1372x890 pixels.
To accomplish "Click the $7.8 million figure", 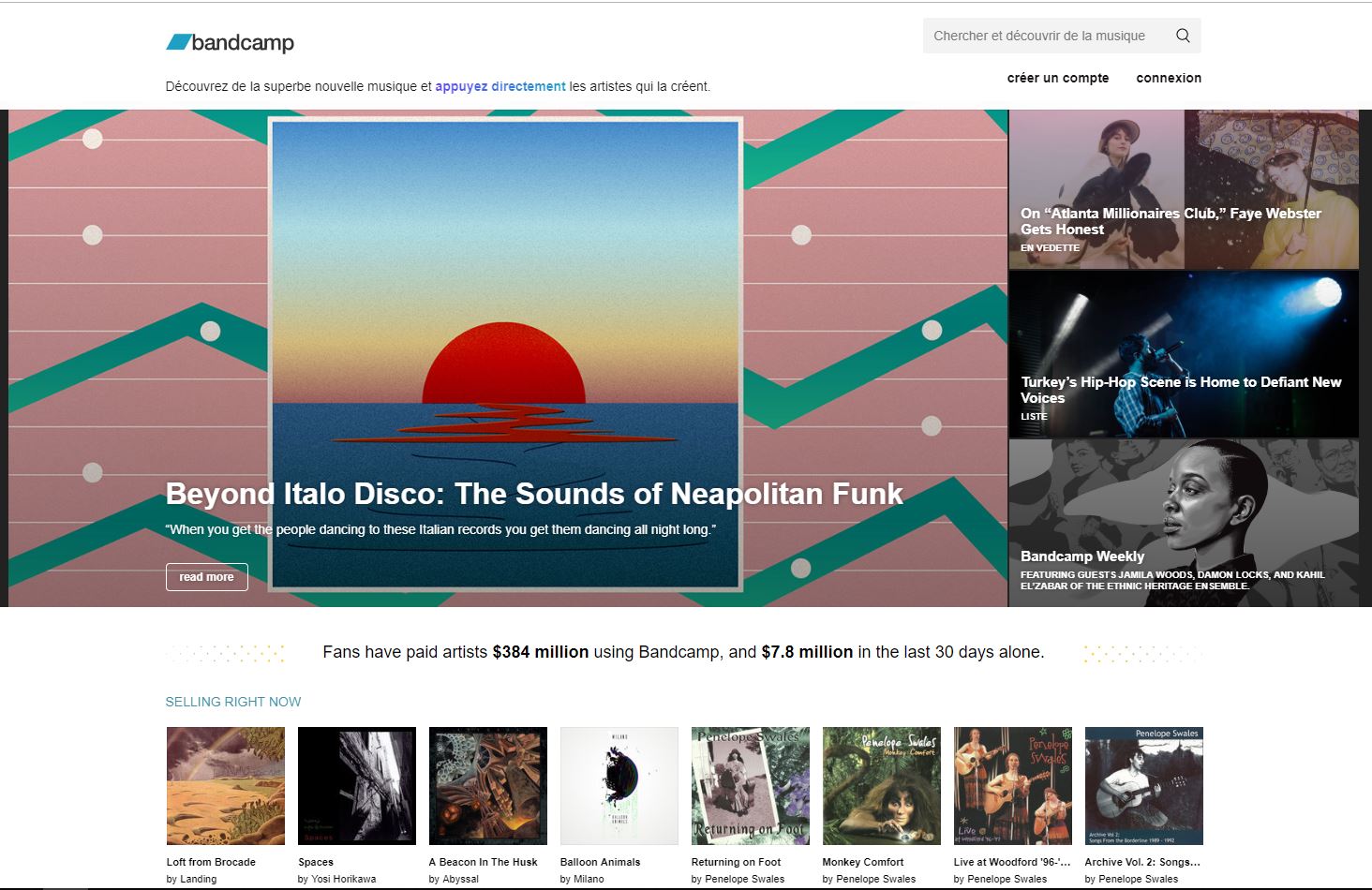I will [x=807, y=652].
